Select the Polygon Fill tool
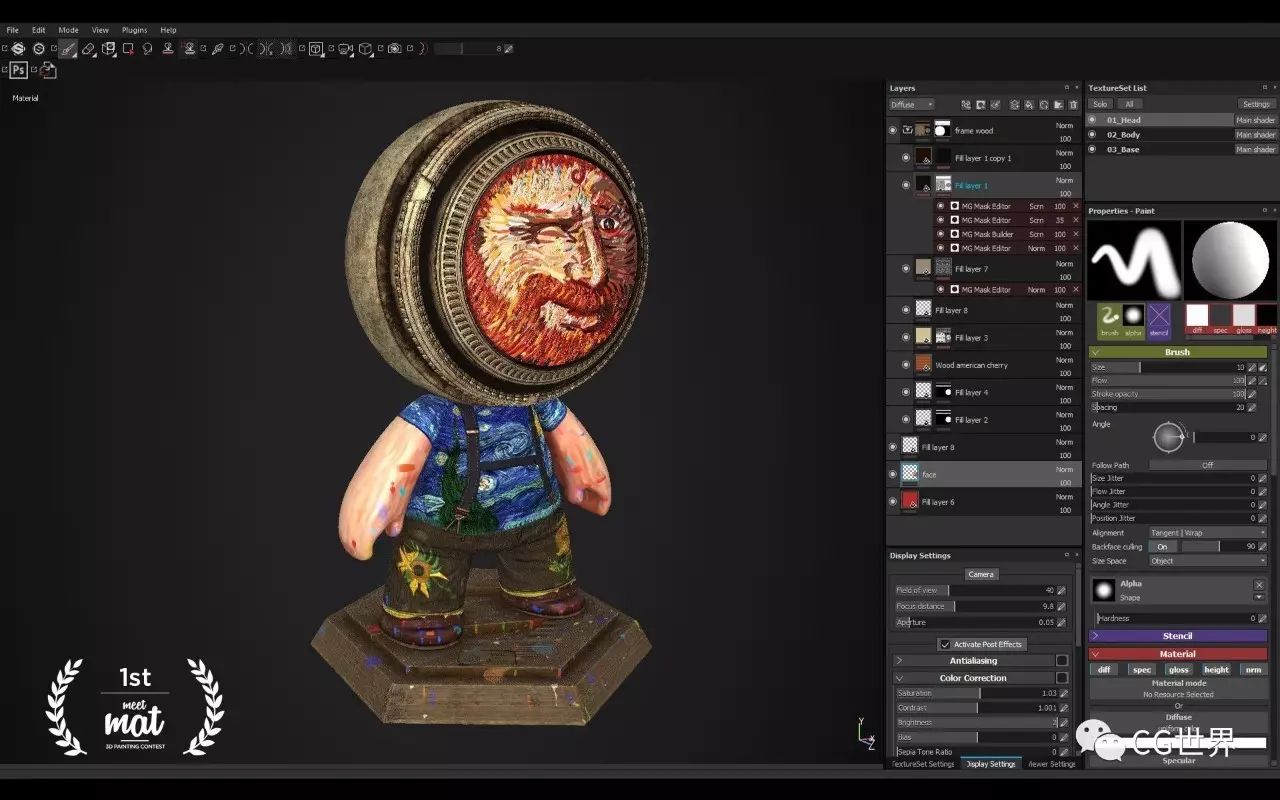1280x800 pixels. [128, 48]
